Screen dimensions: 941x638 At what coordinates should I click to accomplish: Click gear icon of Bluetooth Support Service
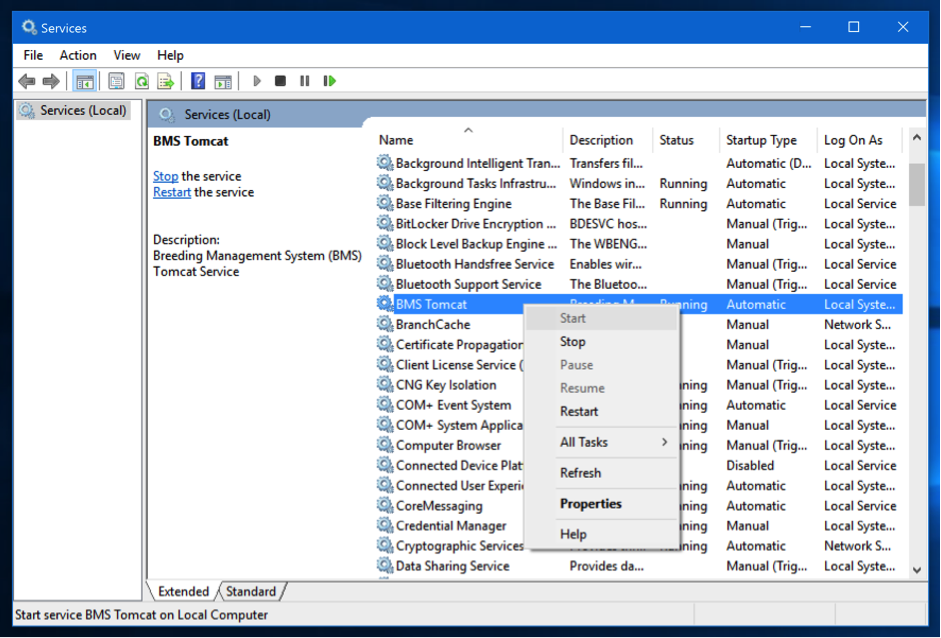coord(385,284)
